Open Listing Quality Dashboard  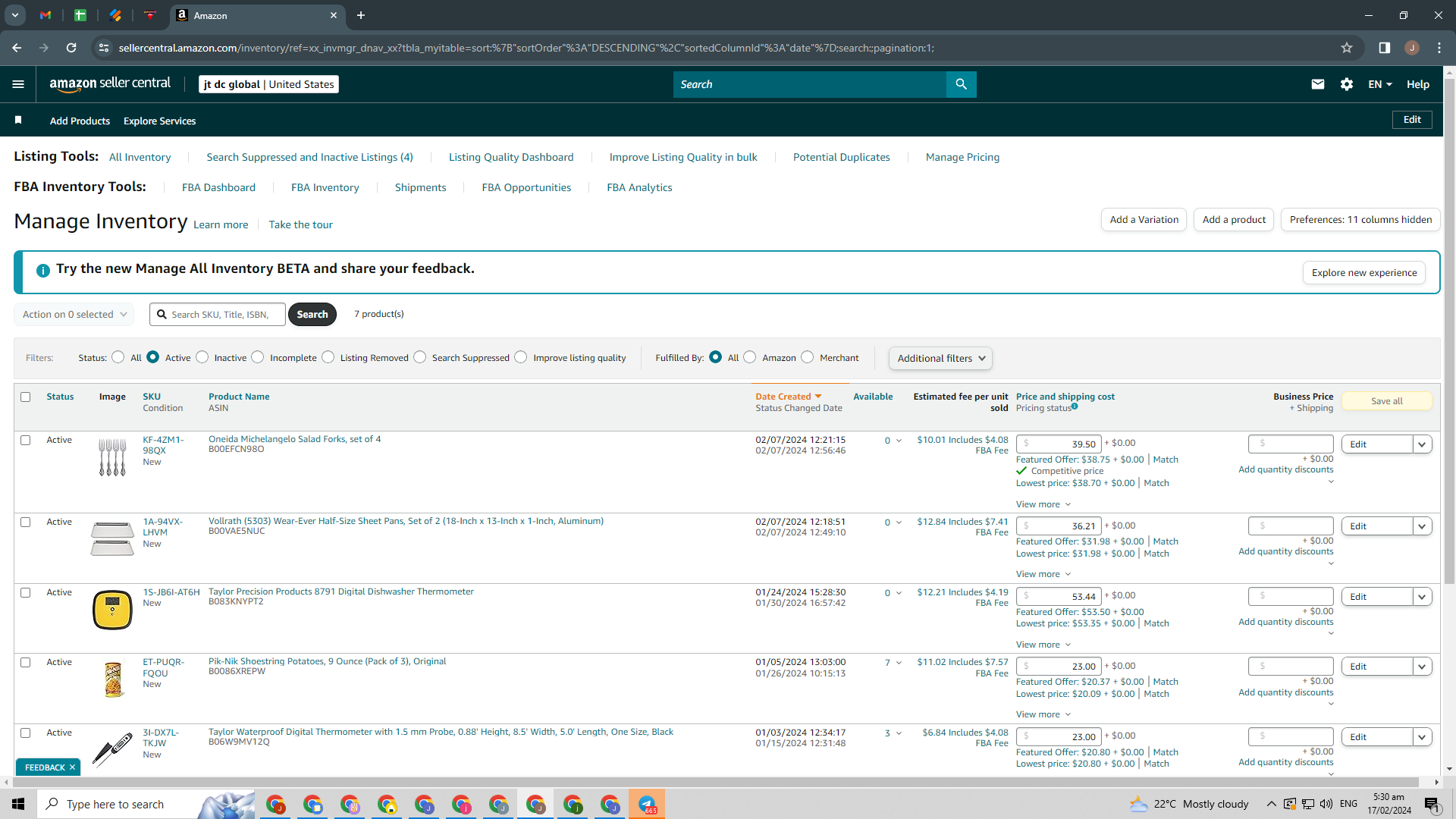pos(511,157)
